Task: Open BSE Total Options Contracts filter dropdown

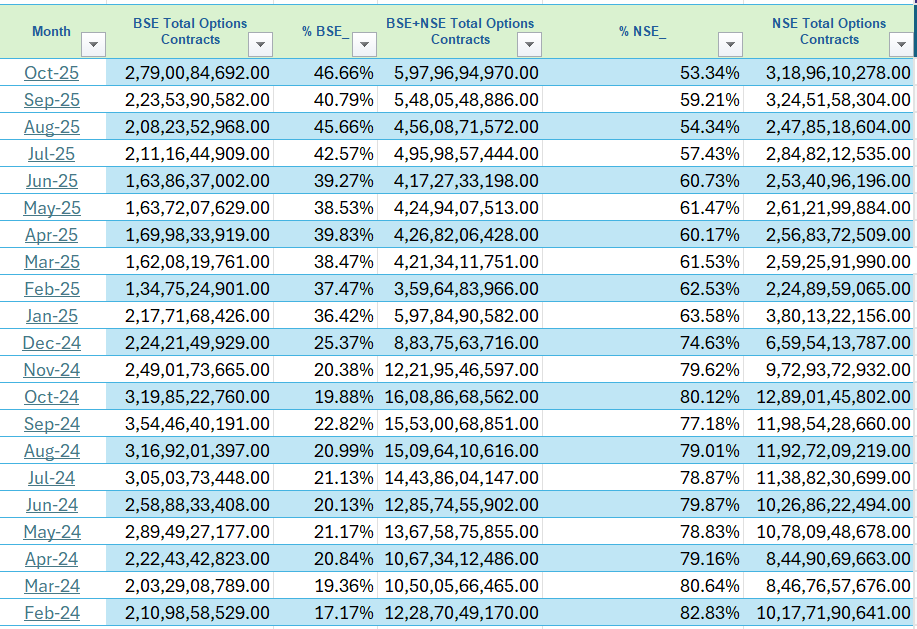Action: click(x=260, y=44)
